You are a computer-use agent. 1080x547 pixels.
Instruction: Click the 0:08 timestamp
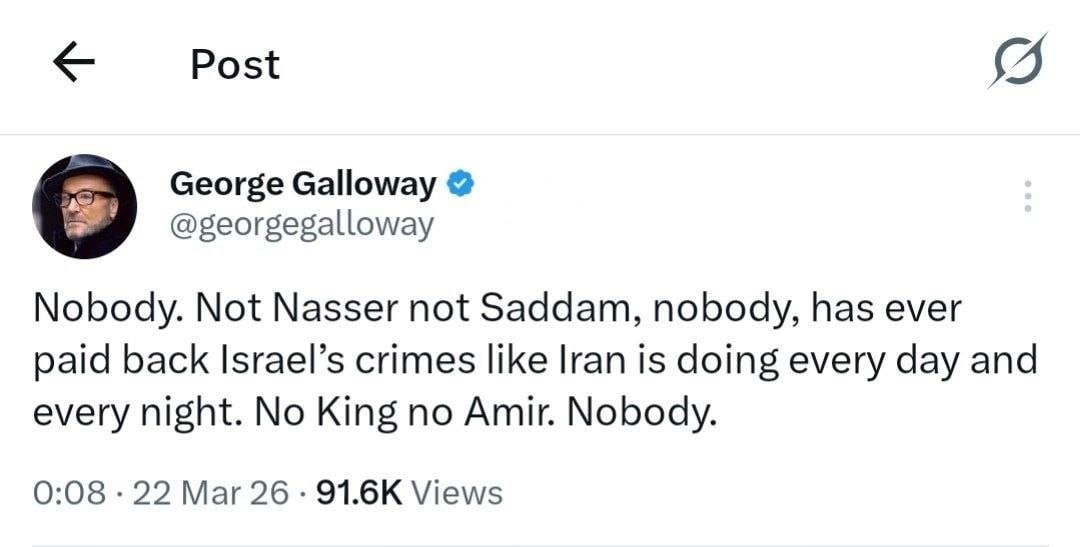[x=69, y=492]
